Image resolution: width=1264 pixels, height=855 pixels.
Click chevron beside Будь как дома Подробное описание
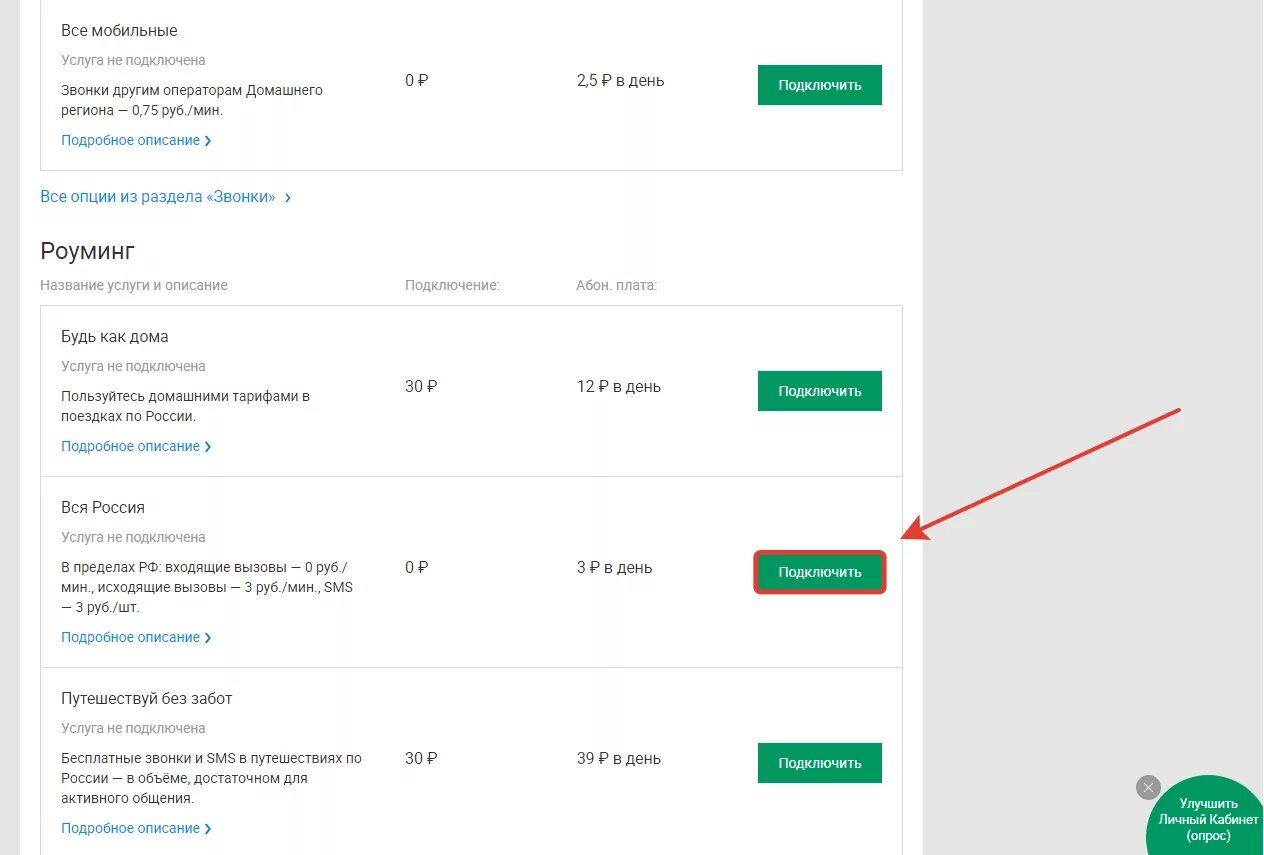[x=208, y=447]
